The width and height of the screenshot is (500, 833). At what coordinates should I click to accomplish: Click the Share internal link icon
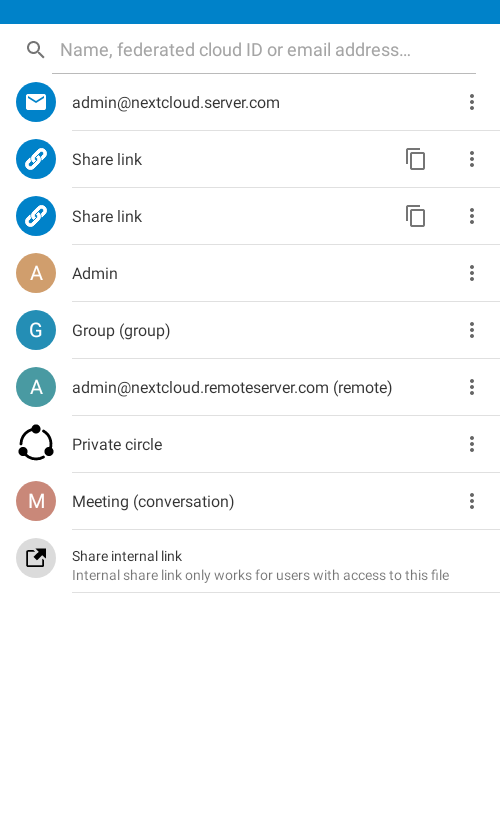coord(36,558)
